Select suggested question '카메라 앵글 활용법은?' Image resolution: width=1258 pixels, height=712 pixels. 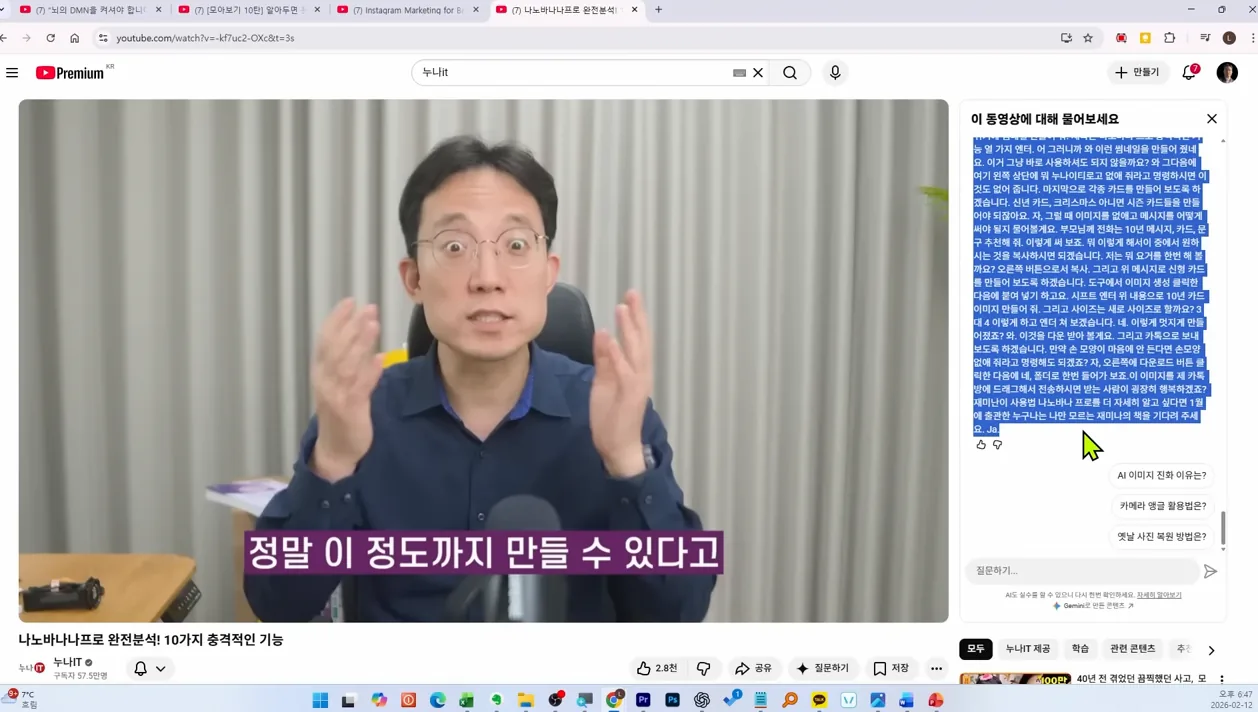click(x=1162, y=506)
